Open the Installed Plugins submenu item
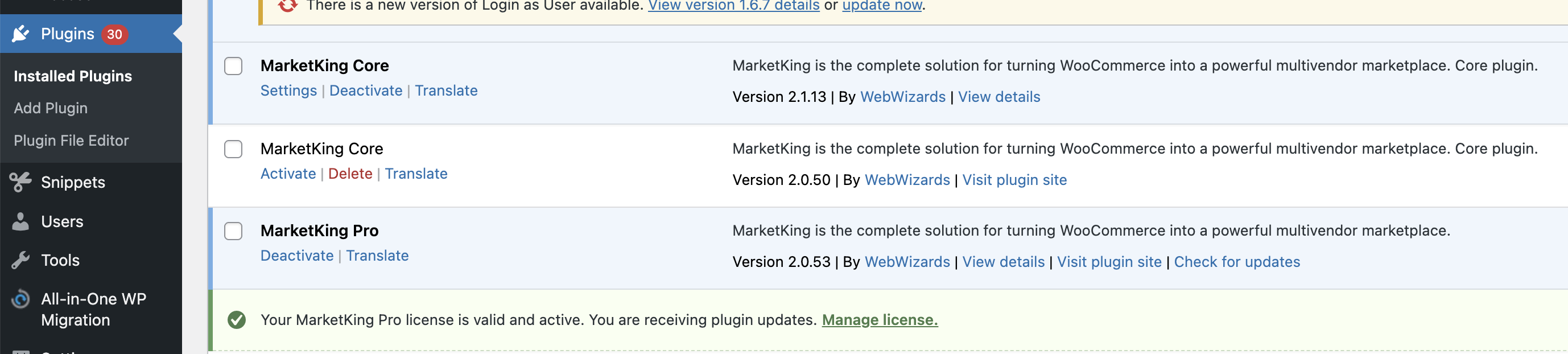Viewport: 1568px width, 354px height. coord(72,76)
